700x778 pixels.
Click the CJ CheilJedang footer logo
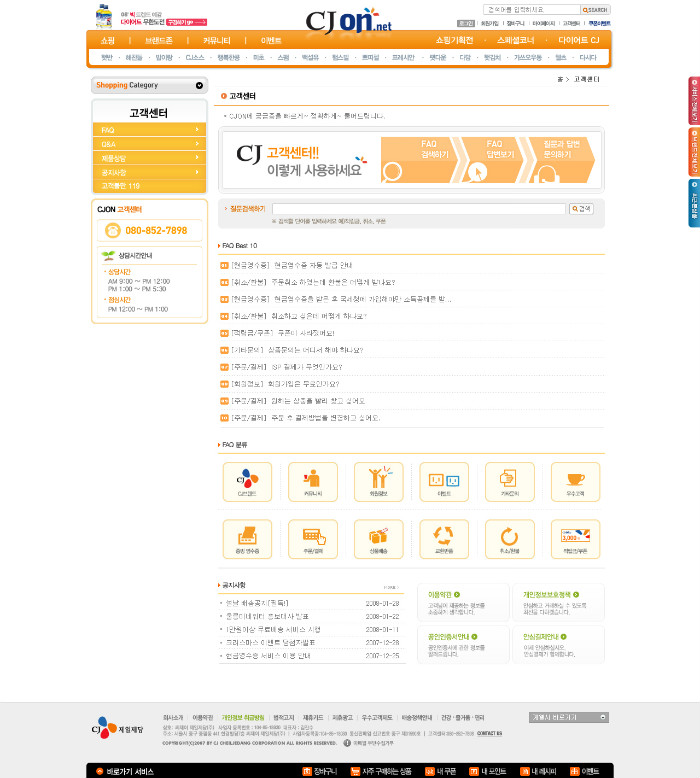coord(118,728)
